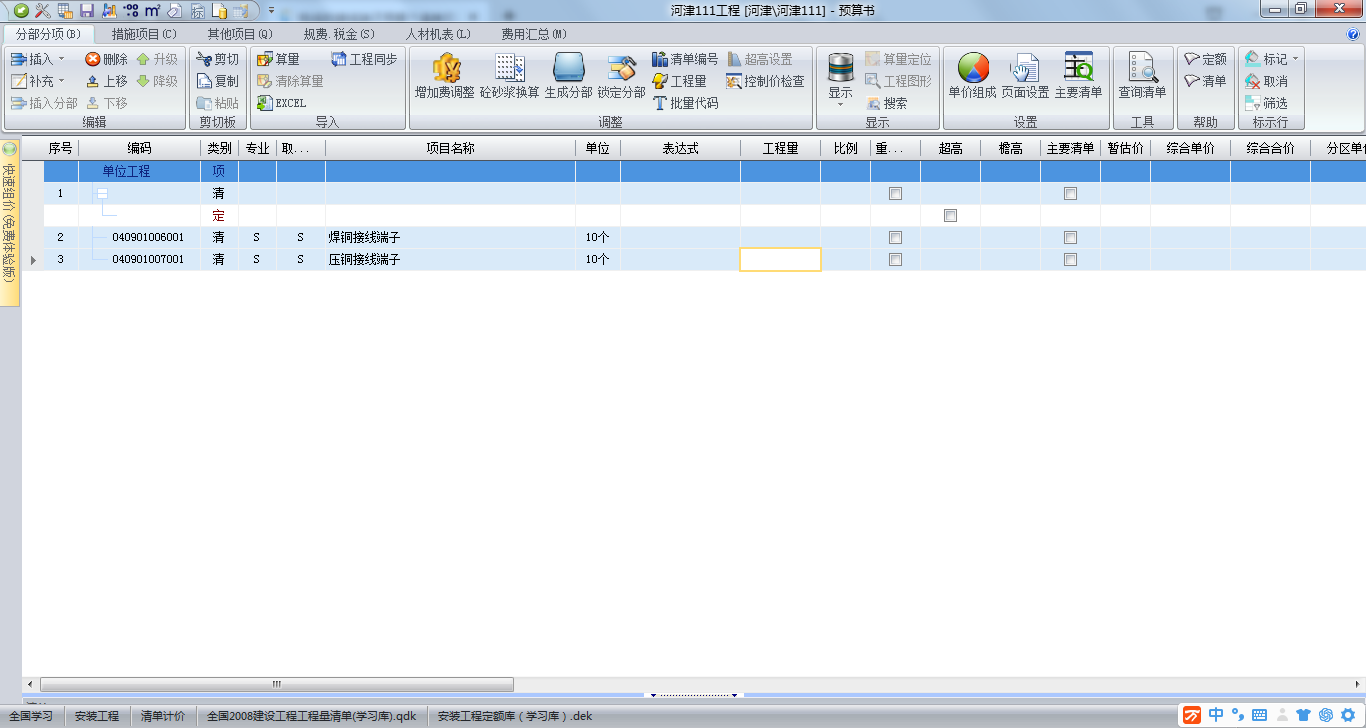Click the 筛选 filter button
The image size is (1366, 728).
pos(1266,103)
